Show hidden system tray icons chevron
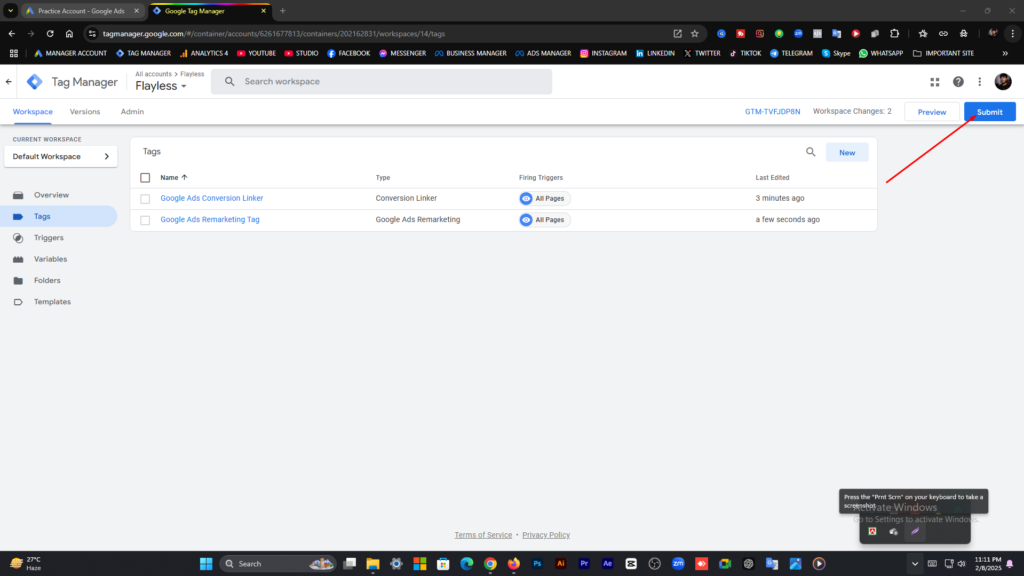 (x=914, y=564)
